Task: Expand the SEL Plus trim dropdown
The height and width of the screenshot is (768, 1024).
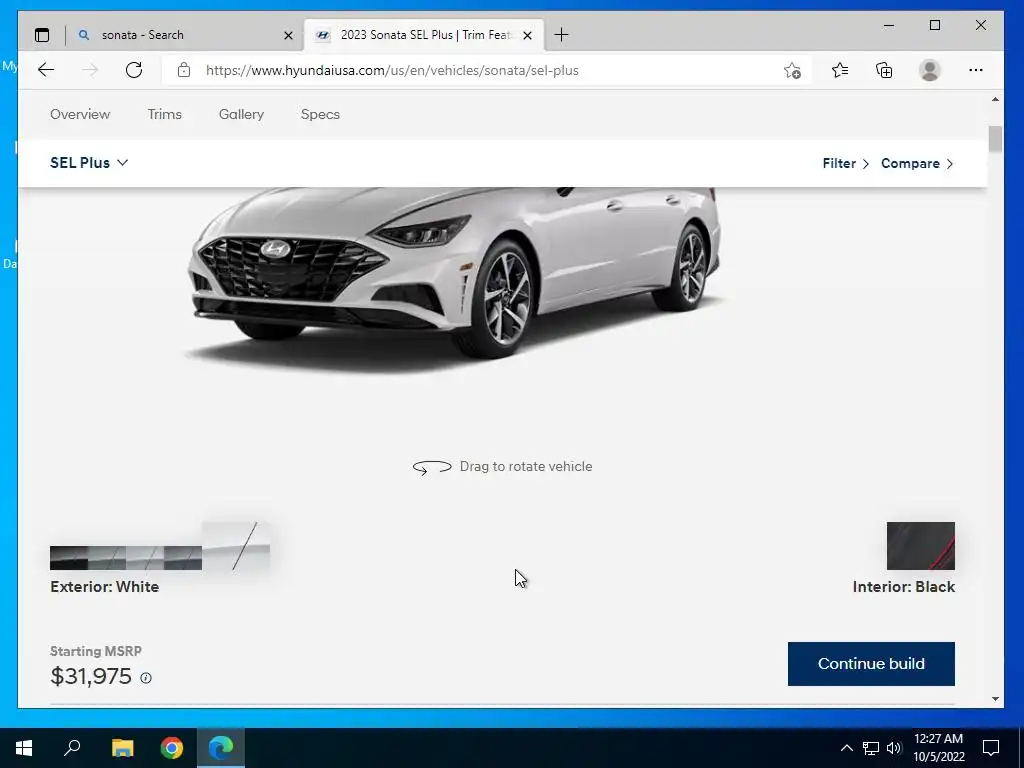Action: pyautogui.click(x=89, y=163)
